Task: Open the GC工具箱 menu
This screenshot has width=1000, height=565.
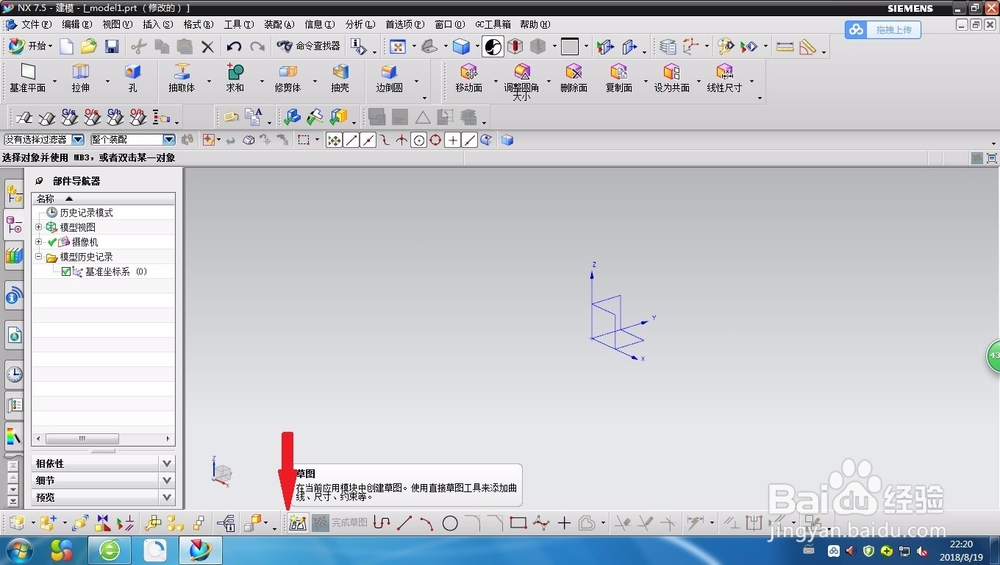Action: click(492, 24)
